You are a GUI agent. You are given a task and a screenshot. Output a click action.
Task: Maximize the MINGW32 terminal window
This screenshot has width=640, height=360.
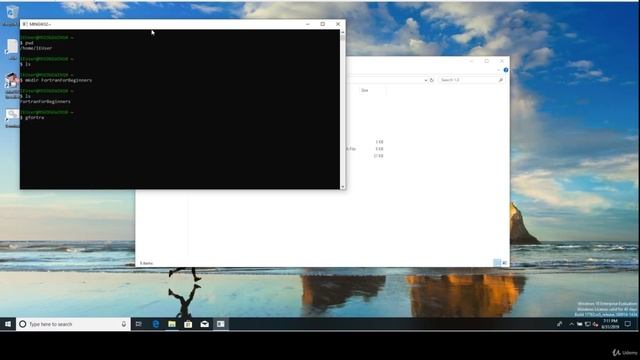click(x=323, y=24)
